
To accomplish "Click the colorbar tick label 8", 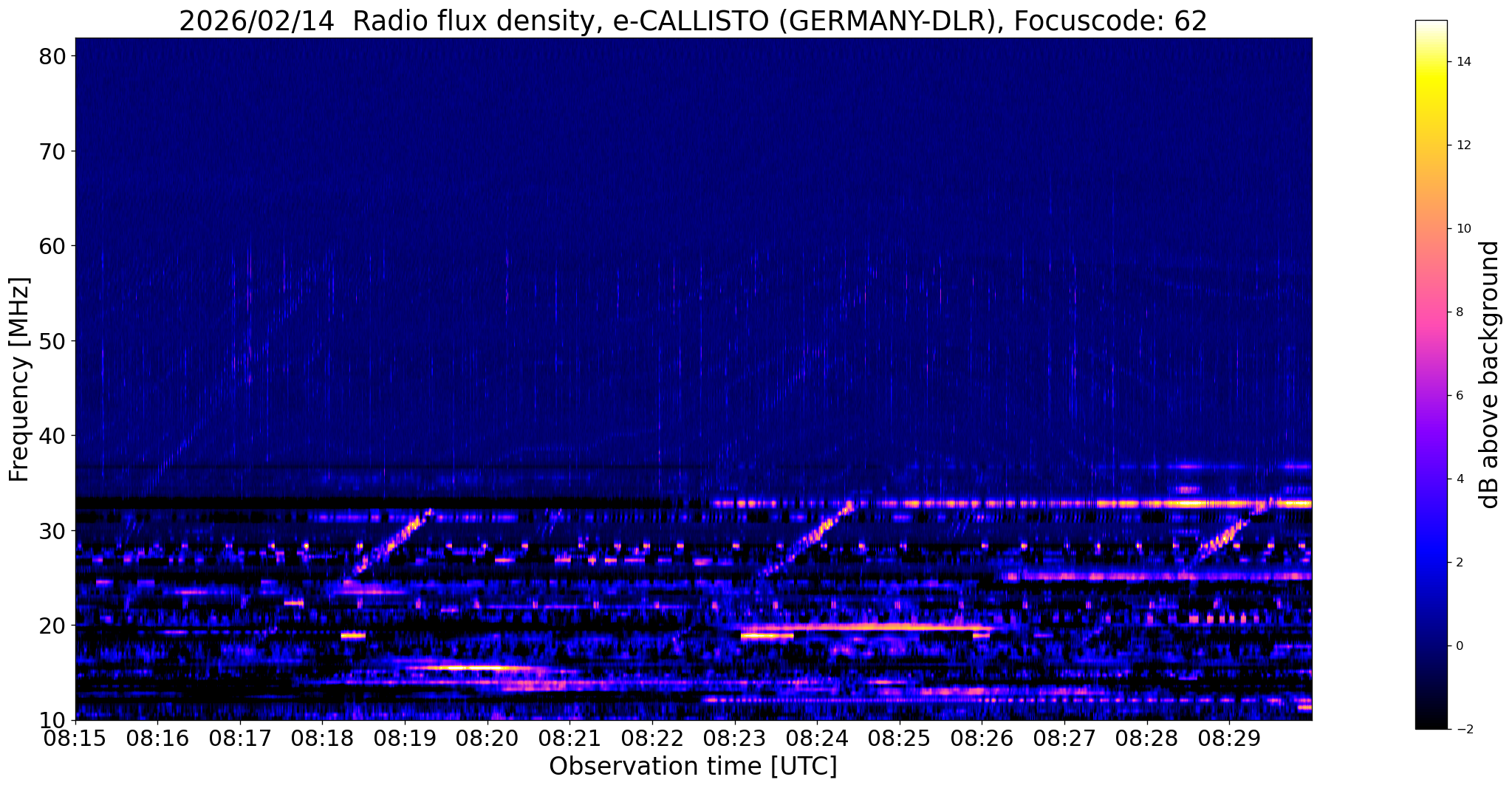I will pos(1458,312).
